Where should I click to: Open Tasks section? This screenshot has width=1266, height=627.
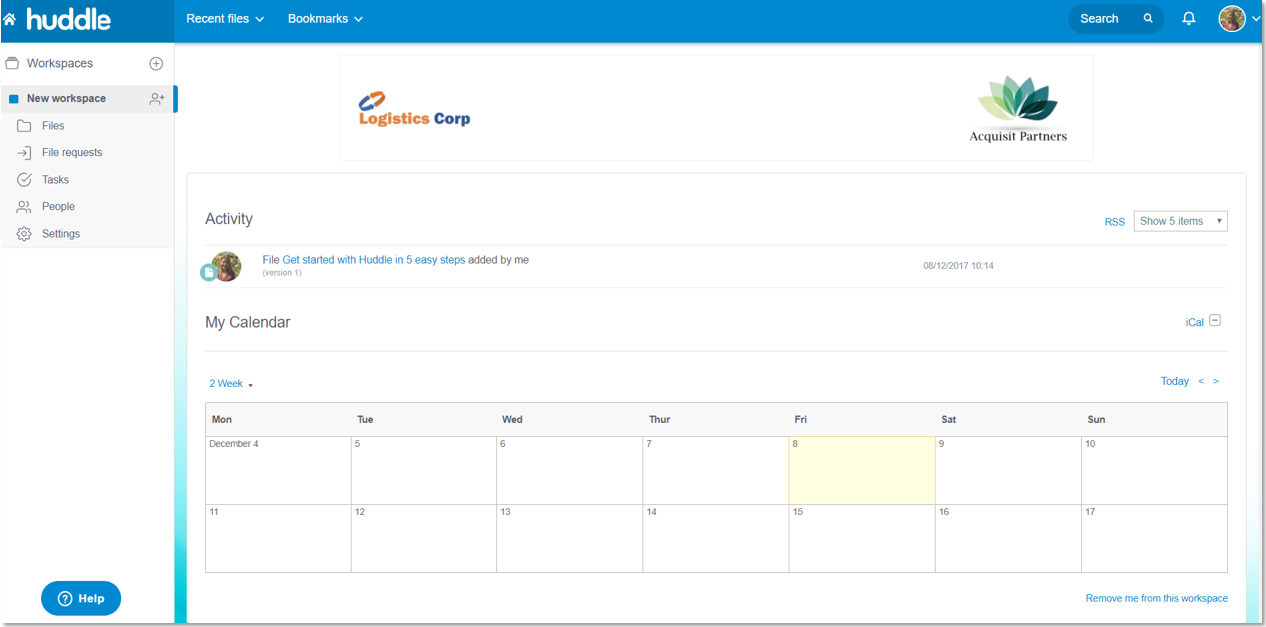coord(56,180)
